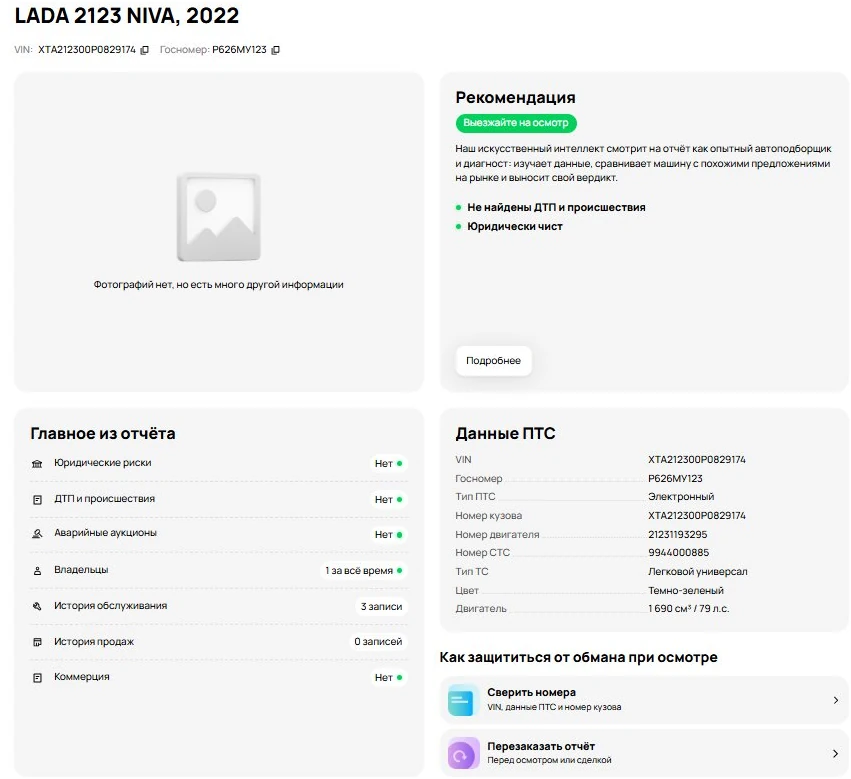Click the Перезаказать отчёт purple icon

[461, 753]
